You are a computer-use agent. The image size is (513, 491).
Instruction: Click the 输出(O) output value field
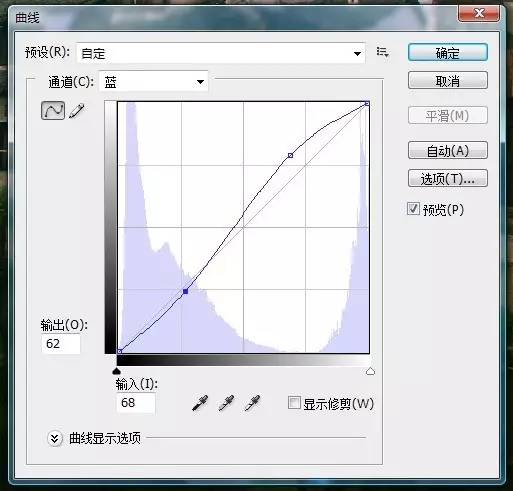[x=61, y=344]
